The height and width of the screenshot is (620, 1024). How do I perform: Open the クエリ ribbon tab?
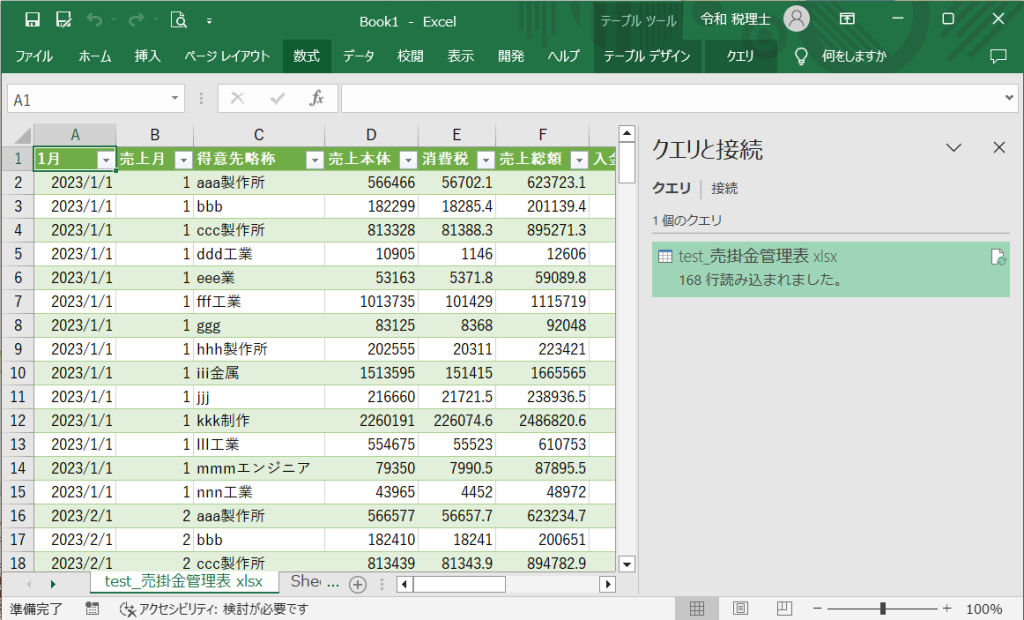pyautogui.click(x=740, y=56)
